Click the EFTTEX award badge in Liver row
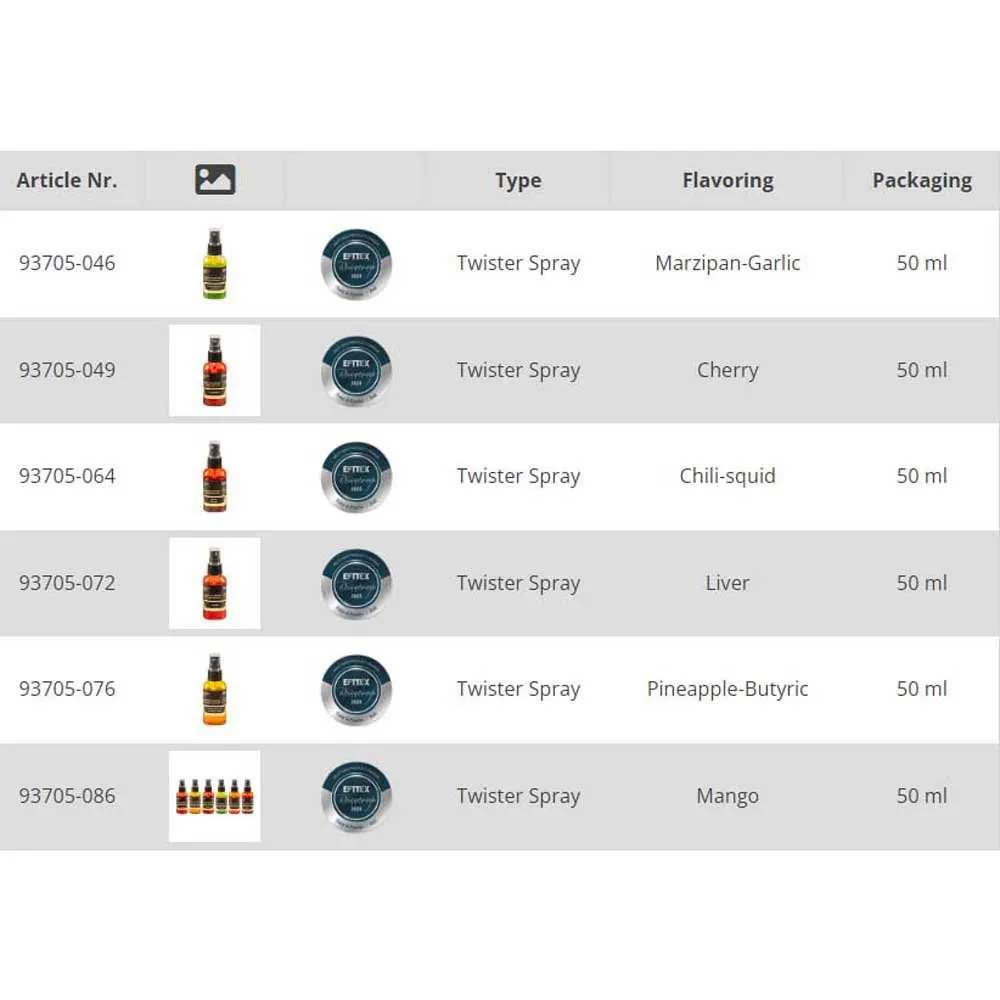Screen dimensions: 1000x1000 pyautogui.click(x=356, y=583)
